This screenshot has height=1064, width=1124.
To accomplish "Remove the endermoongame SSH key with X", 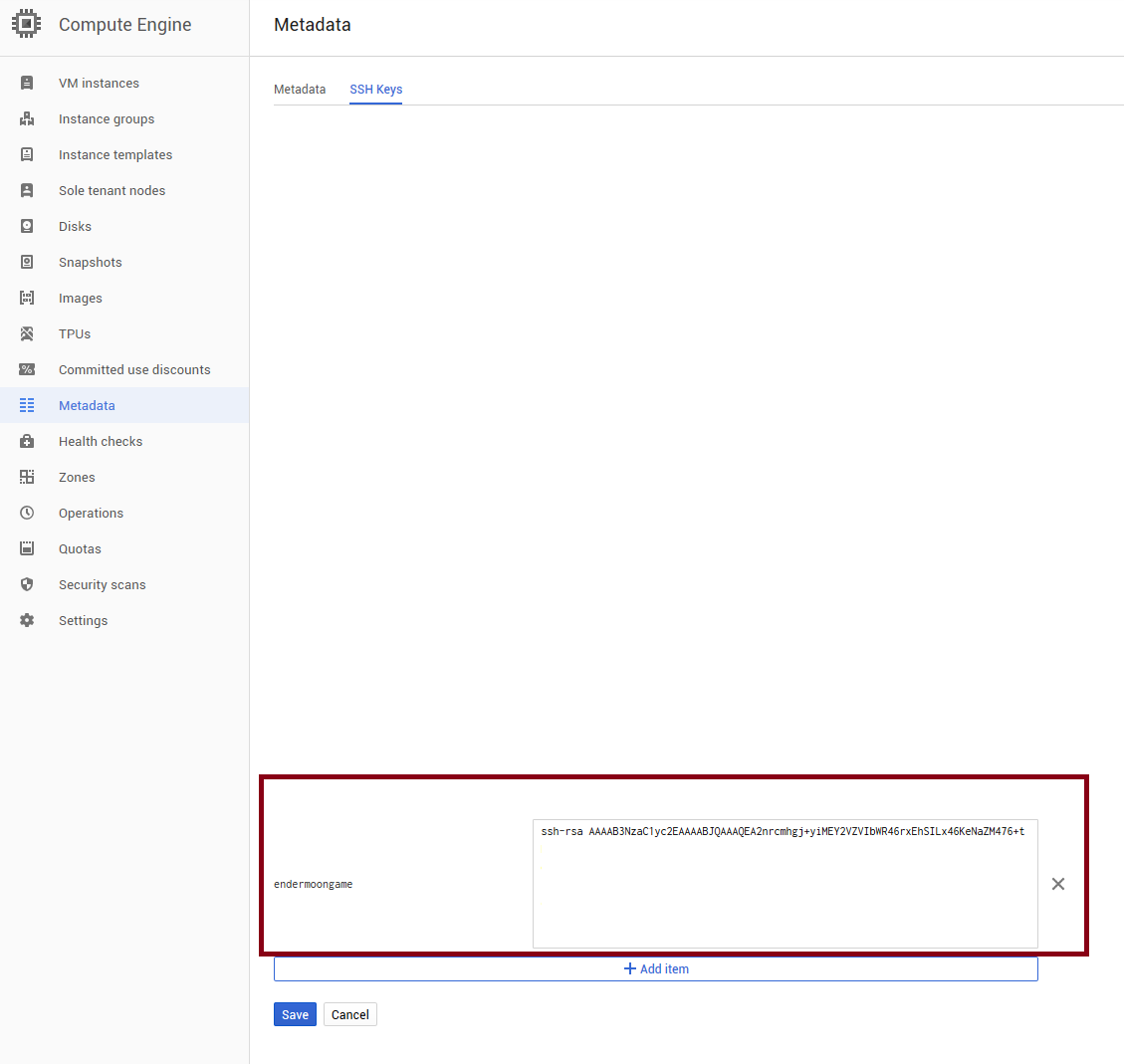I will [1058, 884].
